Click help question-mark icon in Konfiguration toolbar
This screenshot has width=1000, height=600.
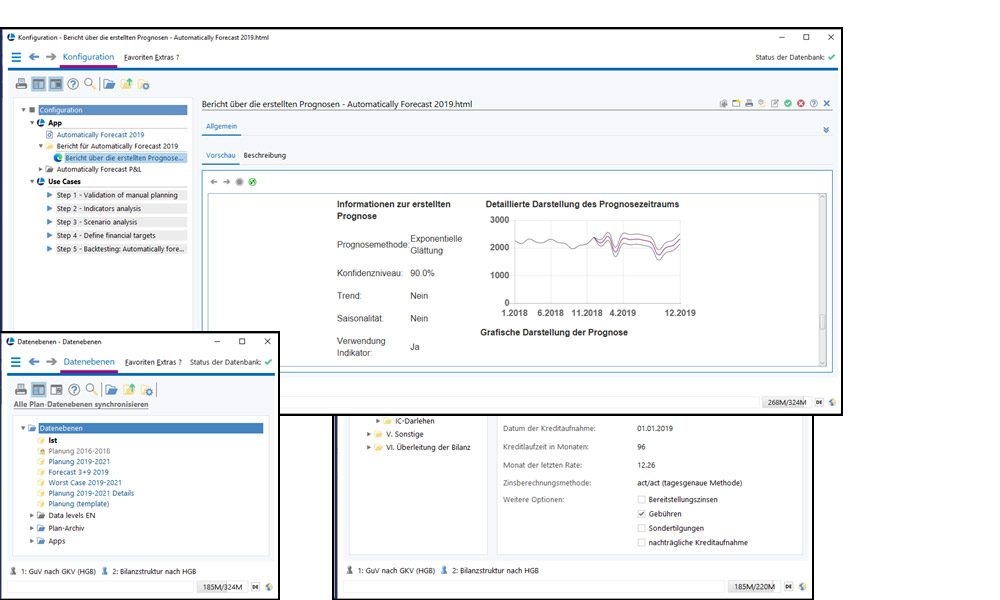(x=73, y=84)
